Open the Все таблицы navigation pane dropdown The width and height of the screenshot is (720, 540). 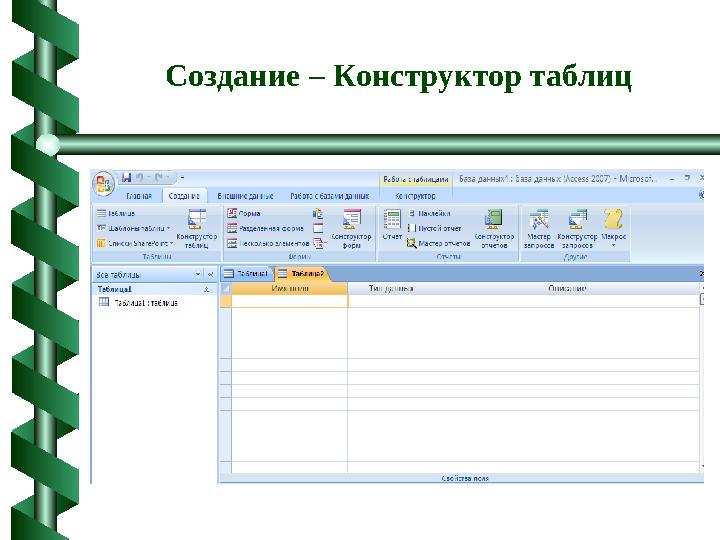click(198, 275)
